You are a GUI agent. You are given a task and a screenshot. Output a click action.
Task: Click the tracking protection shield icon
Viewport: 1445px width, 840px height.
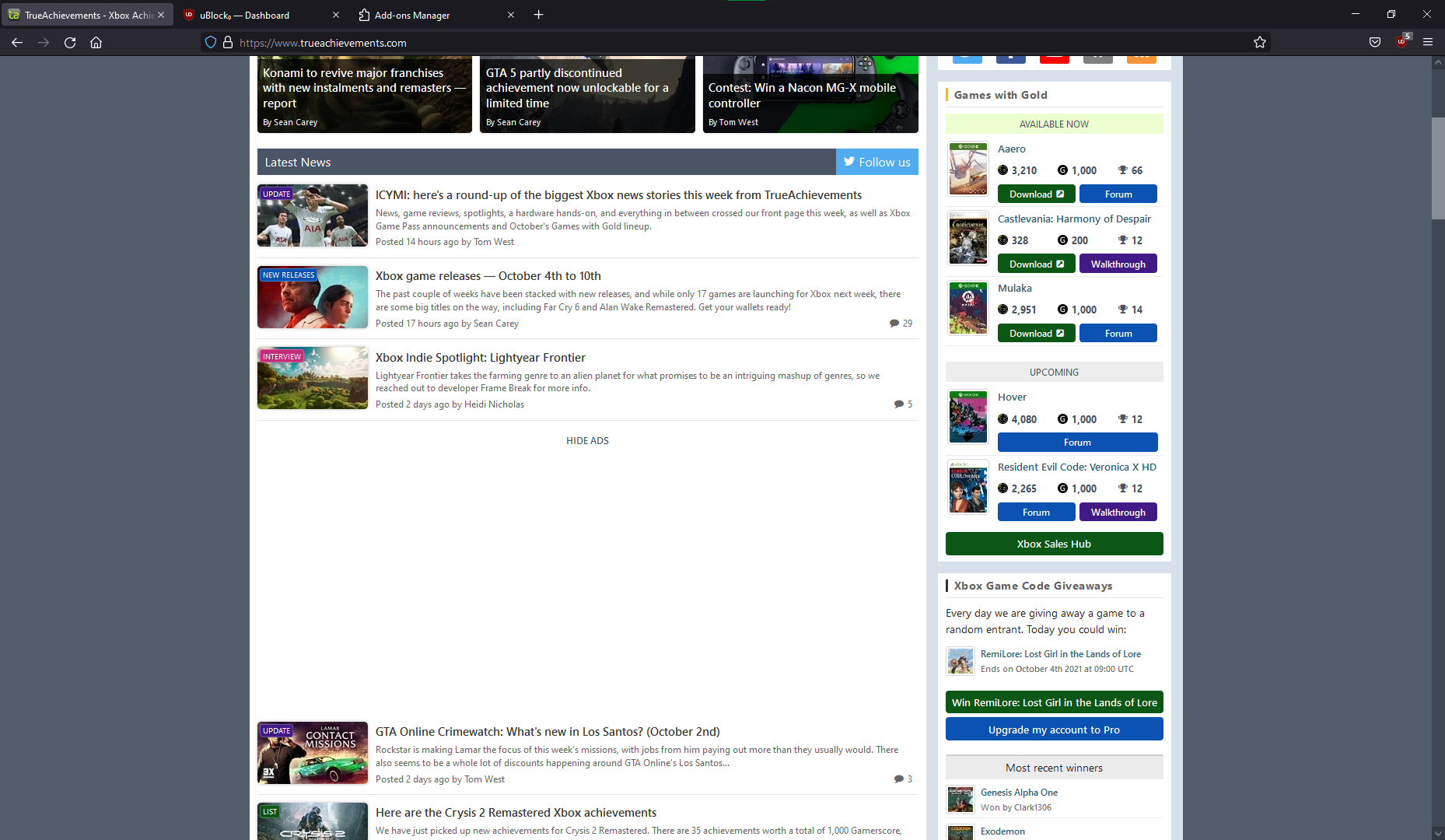(x=210, y=42)
